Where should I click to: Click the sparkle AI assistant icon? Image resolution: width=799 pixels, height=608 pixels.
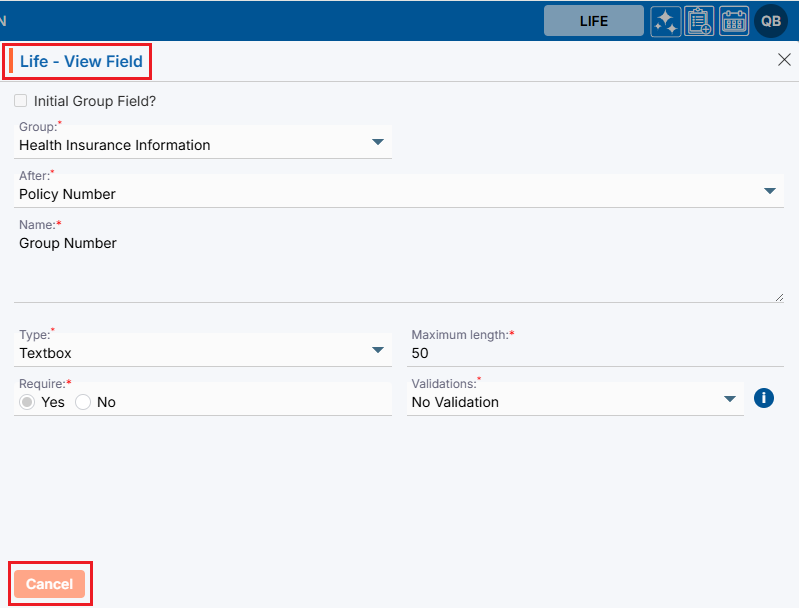[666, 21]
